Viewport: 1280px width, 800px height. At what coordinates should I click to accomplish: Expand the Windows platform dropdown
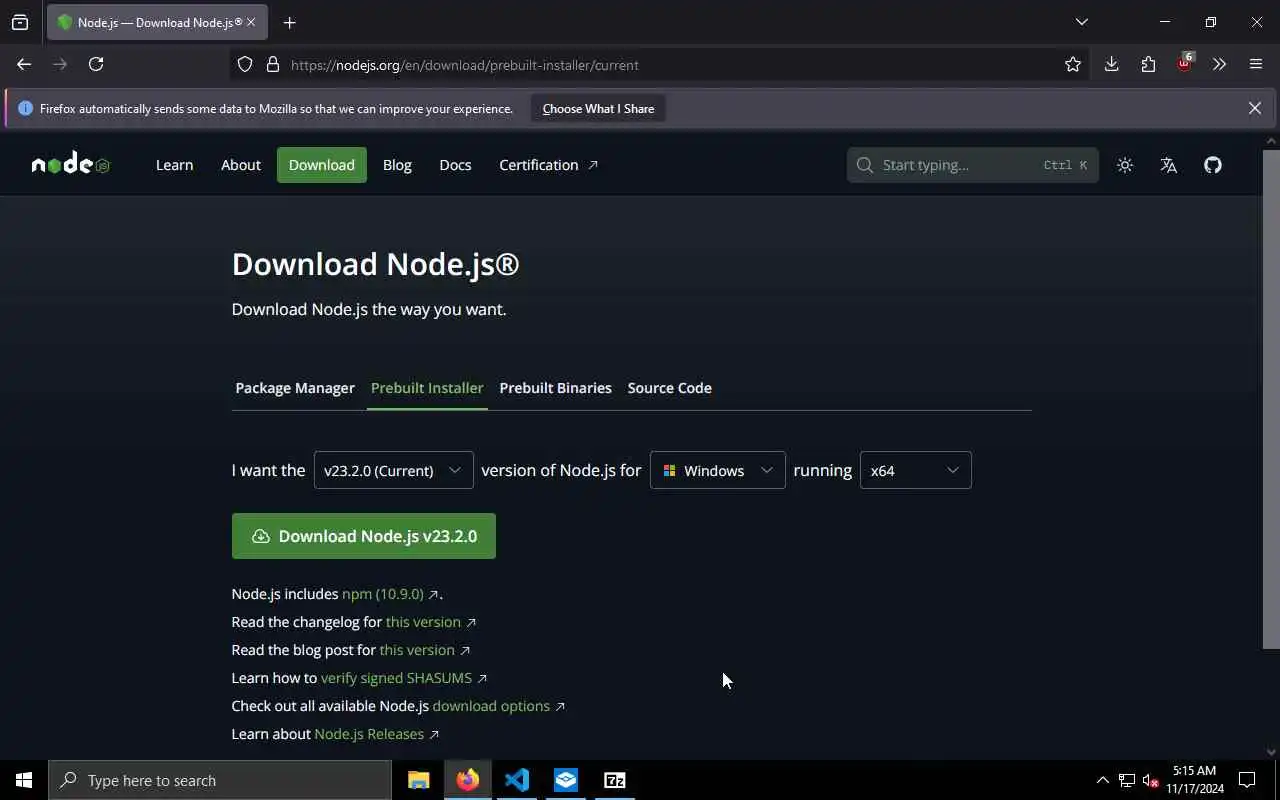(717, 470)
